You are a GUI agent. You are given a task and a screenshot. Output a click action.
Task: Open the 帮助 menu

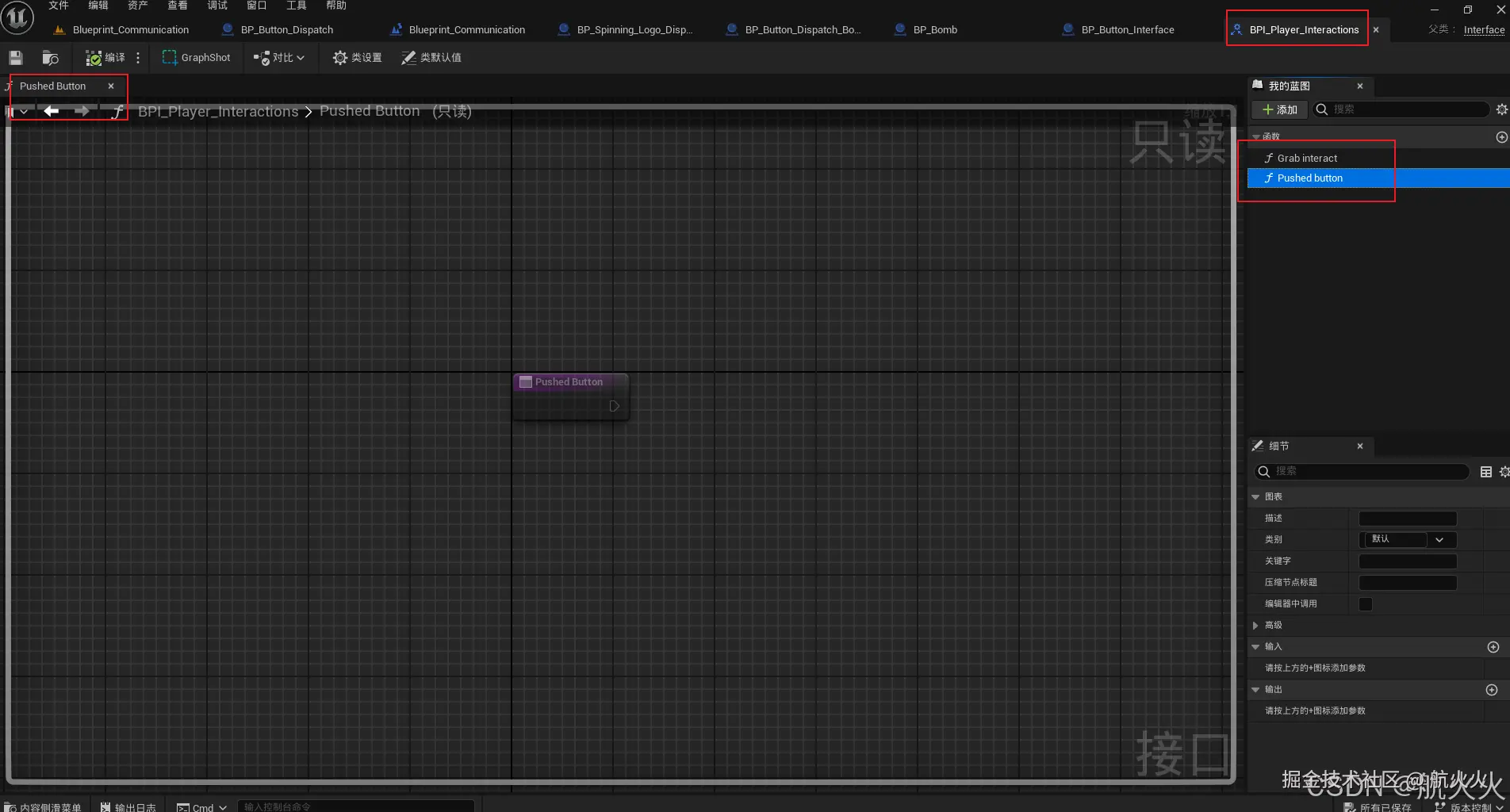pyautogui.click(x=336, y=6)
